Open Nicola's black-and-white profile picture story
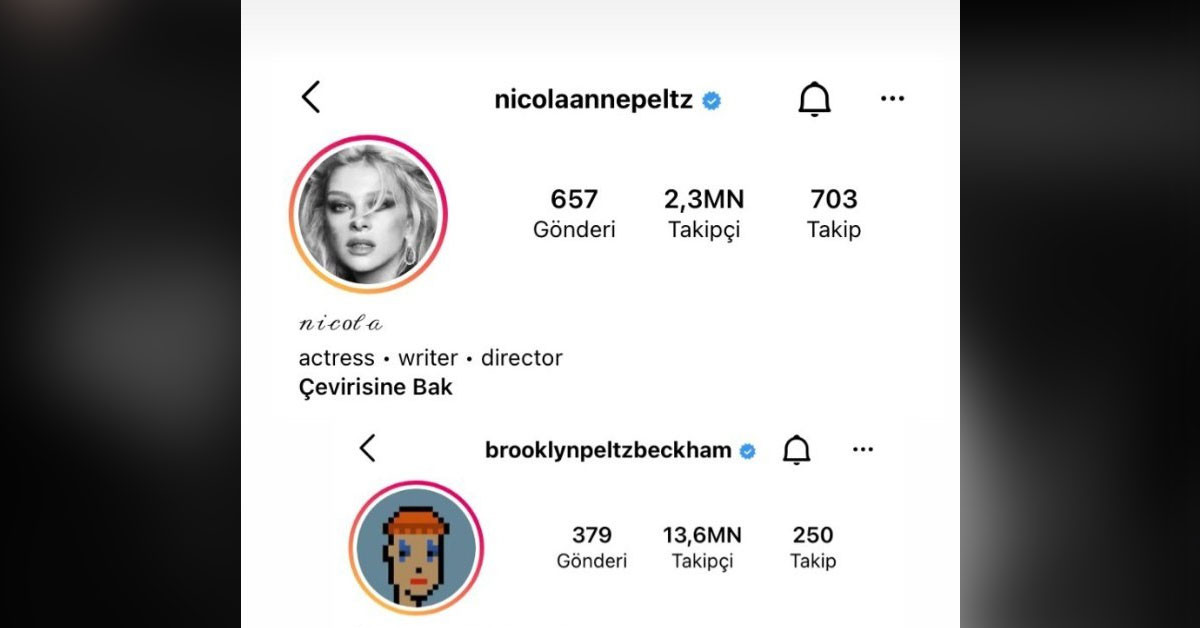The height and width of the screenshot is (628, 1200). [x=368, y=214]
